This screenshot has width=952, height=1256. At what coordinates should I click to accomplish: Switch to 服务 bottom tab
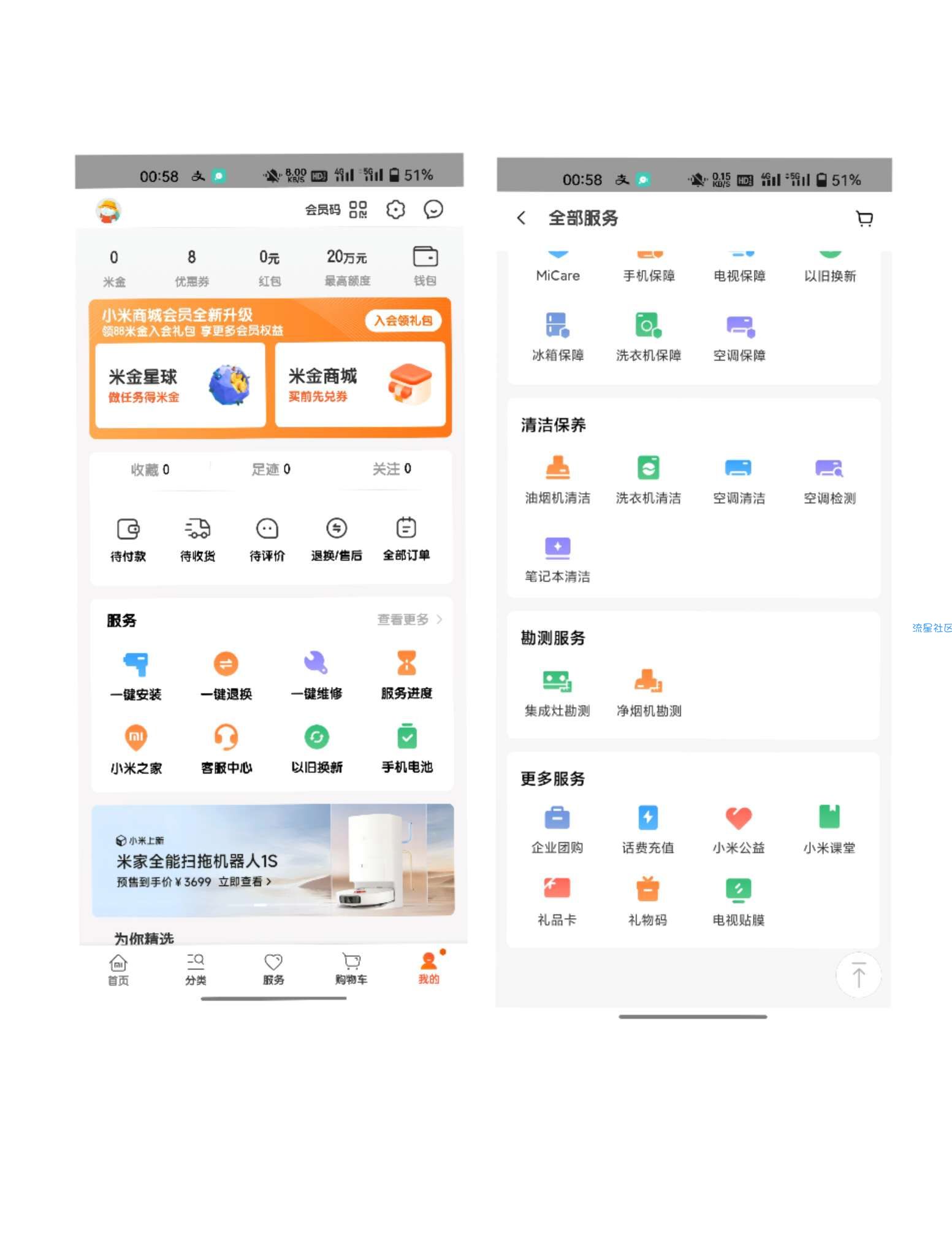273,970
